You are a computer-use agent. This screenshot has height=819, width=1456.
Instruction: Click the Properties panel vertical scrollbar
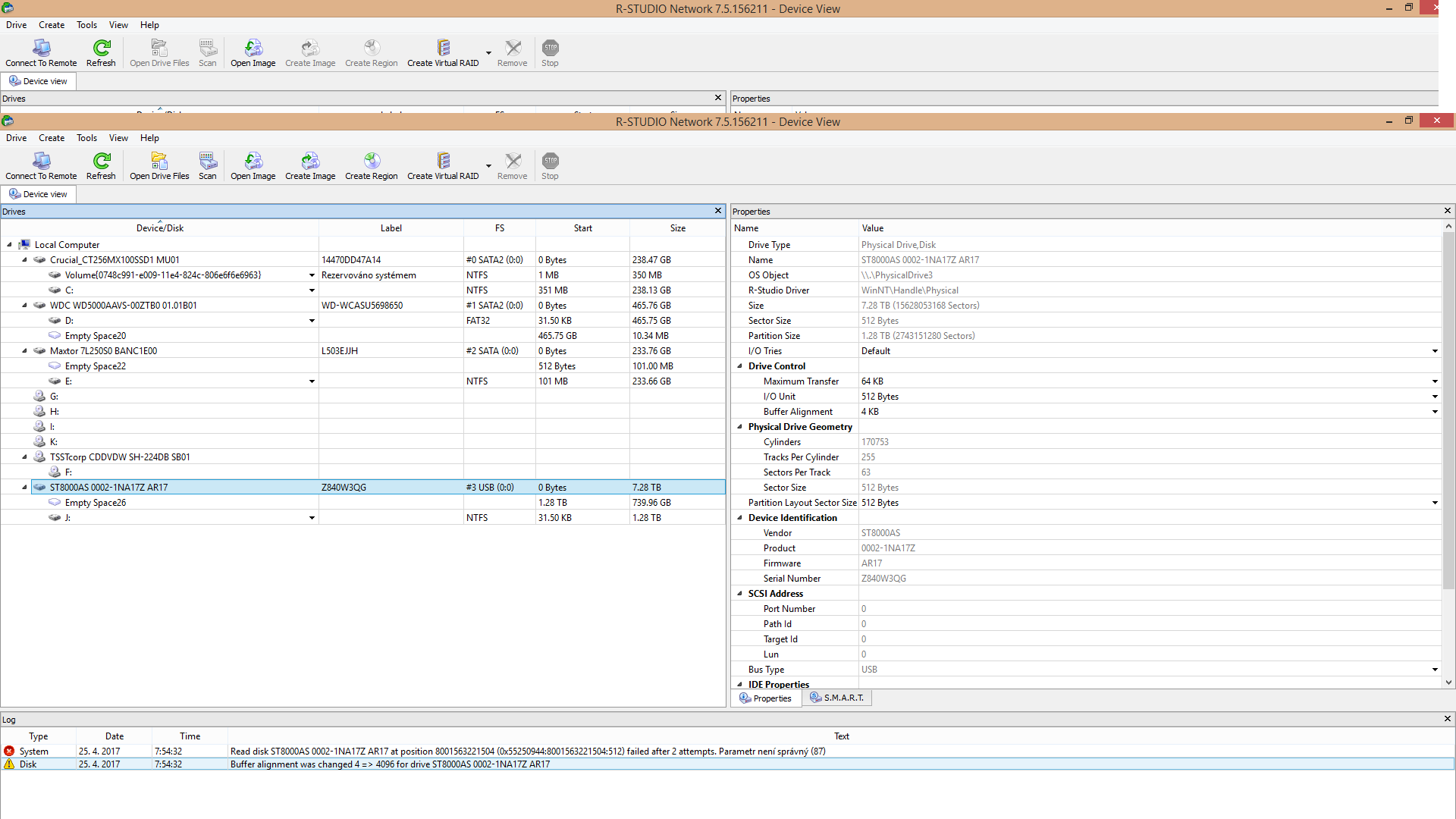1448,409
